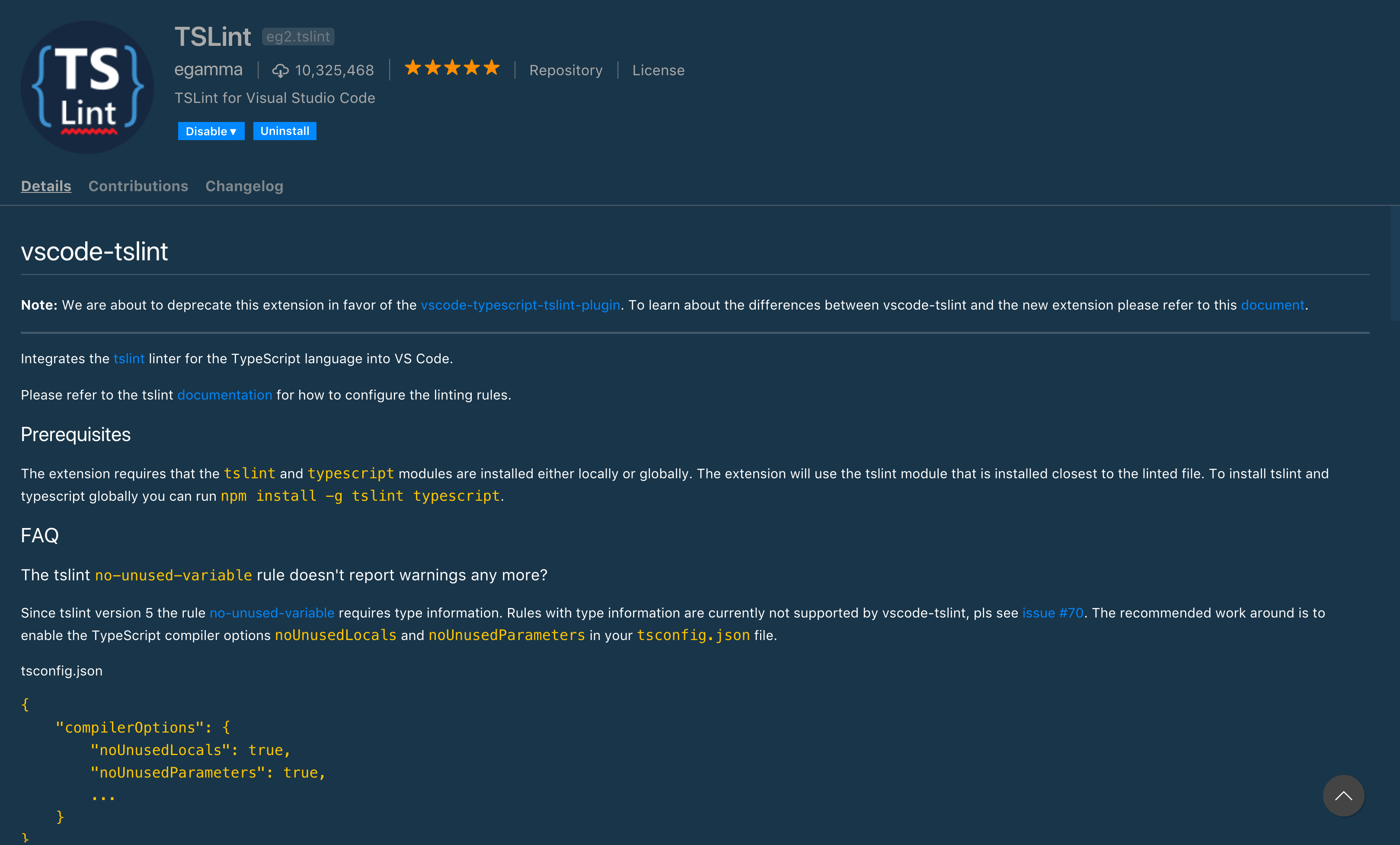The height and width of the screenshot is (845, 1400).
Task: Switch to the Details tab
Action: (46, 186)
